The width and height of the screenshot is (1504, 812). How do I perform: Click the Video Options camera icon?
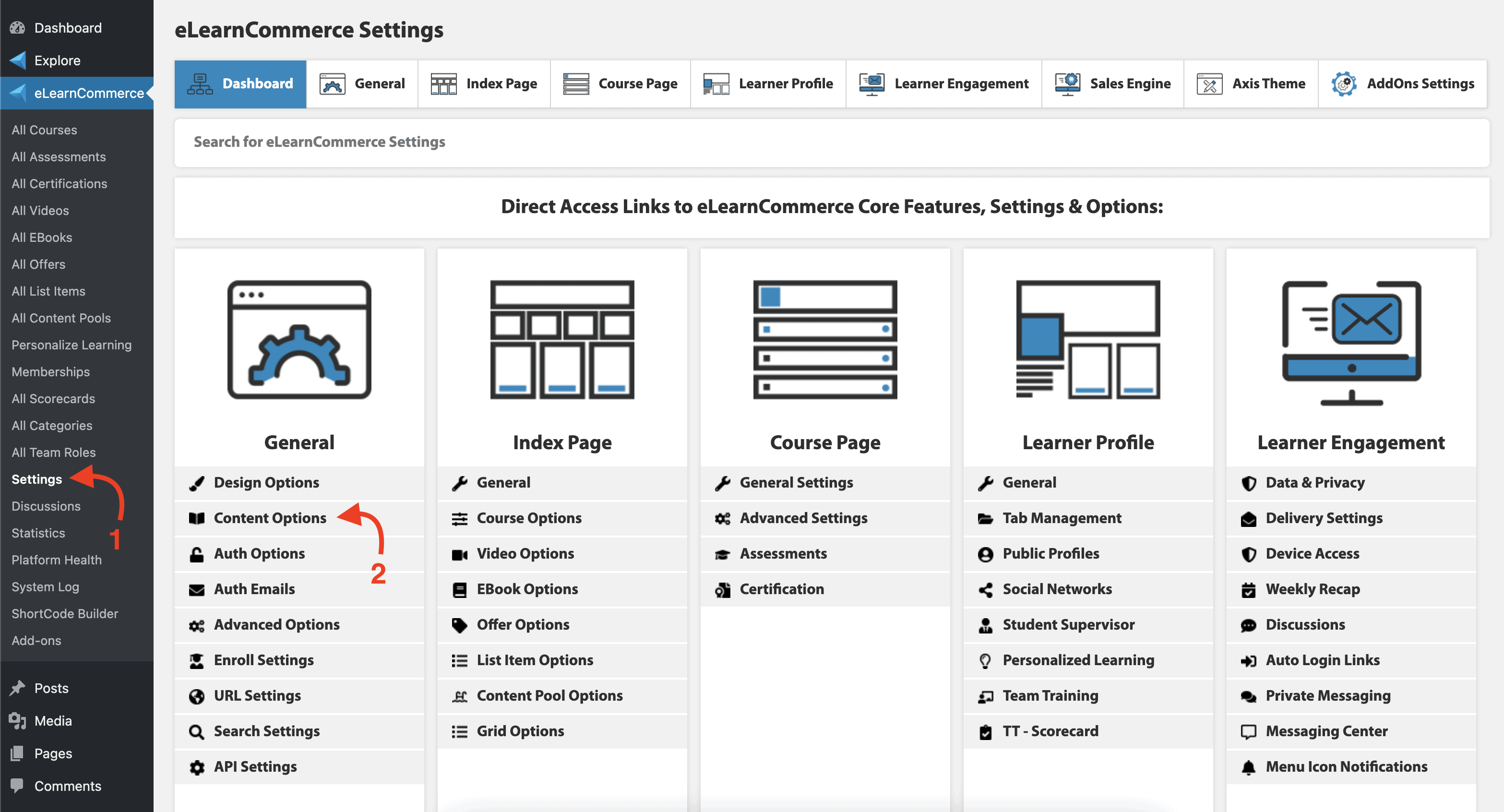click(459, 555)
